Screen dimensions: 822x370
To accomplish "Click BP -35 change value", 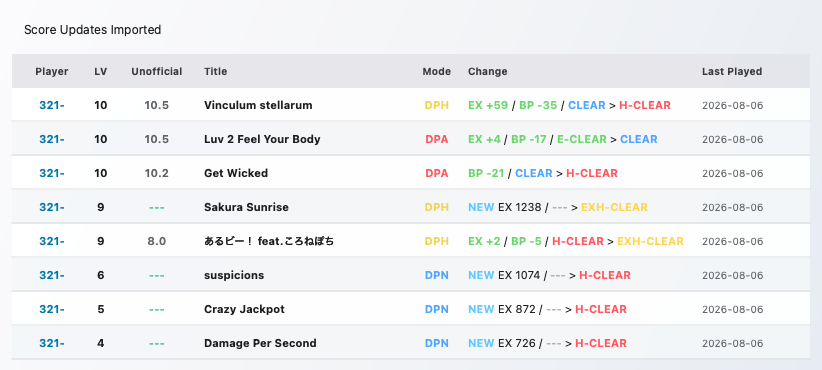I will [x=538, y=105].
